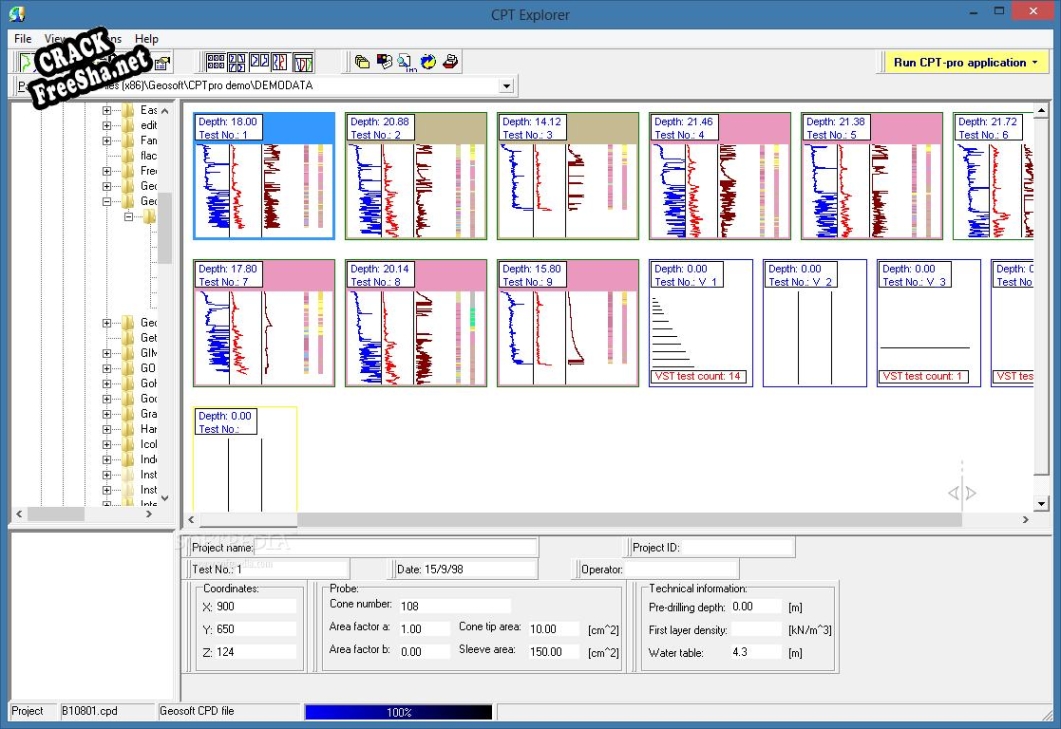The width and height of the screenshot is (1061, 729).
Task: Open the File menu
Action: pyautogui.click(x=22, y=39)
